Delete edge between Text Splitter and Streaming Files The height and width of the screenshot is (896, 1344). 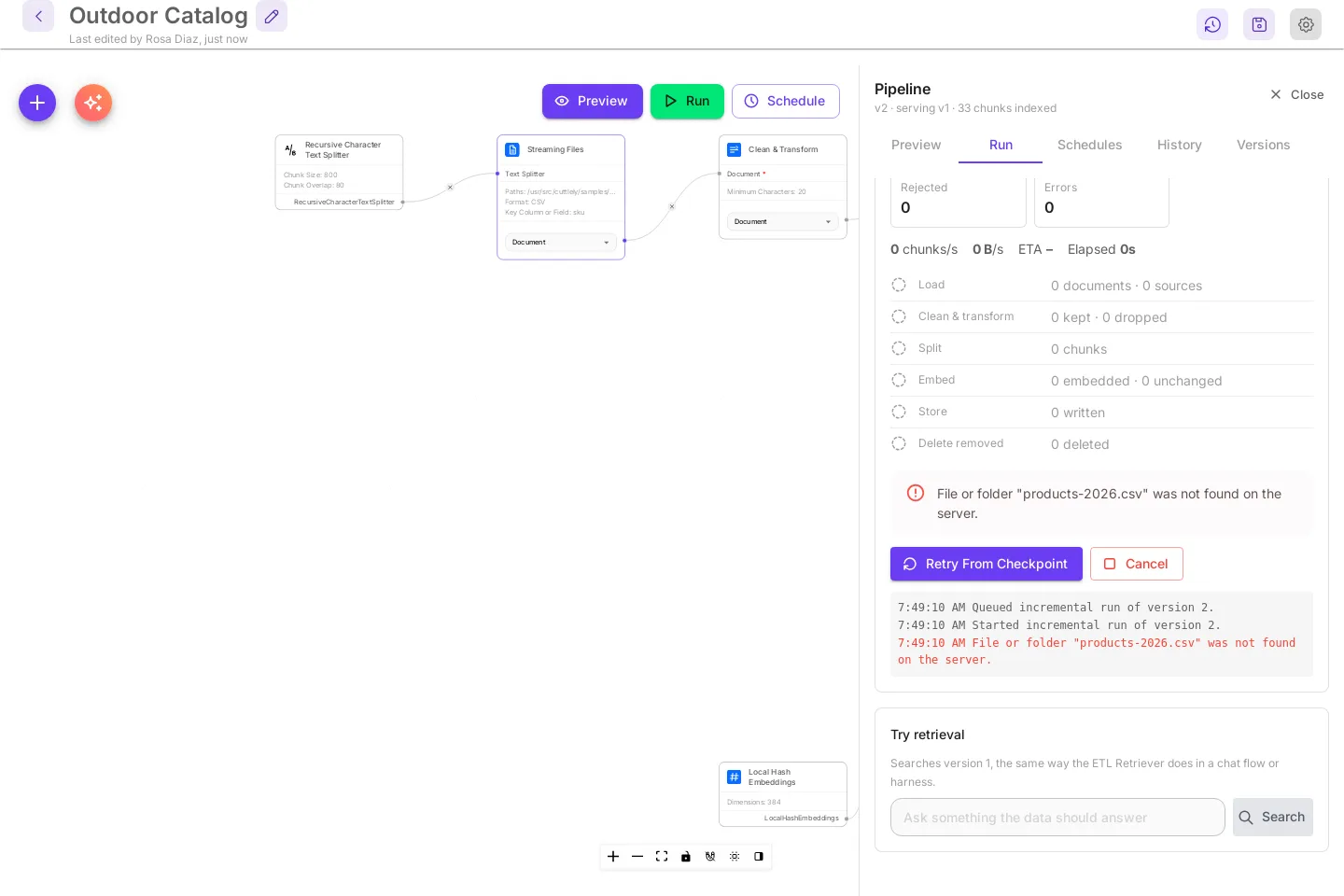(450, 188)
